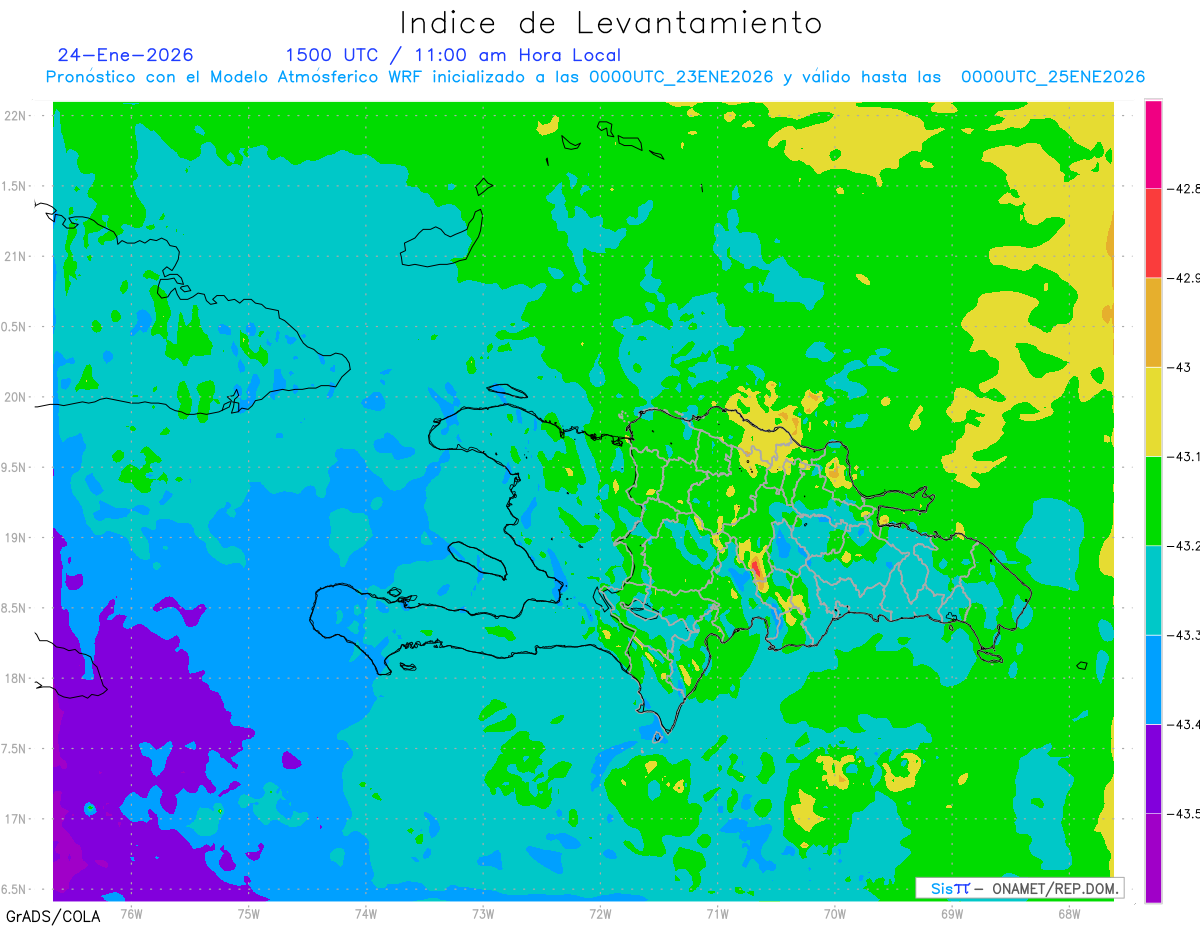
Task: Click the '17N' latitude label
Action: tap(16, 819)
